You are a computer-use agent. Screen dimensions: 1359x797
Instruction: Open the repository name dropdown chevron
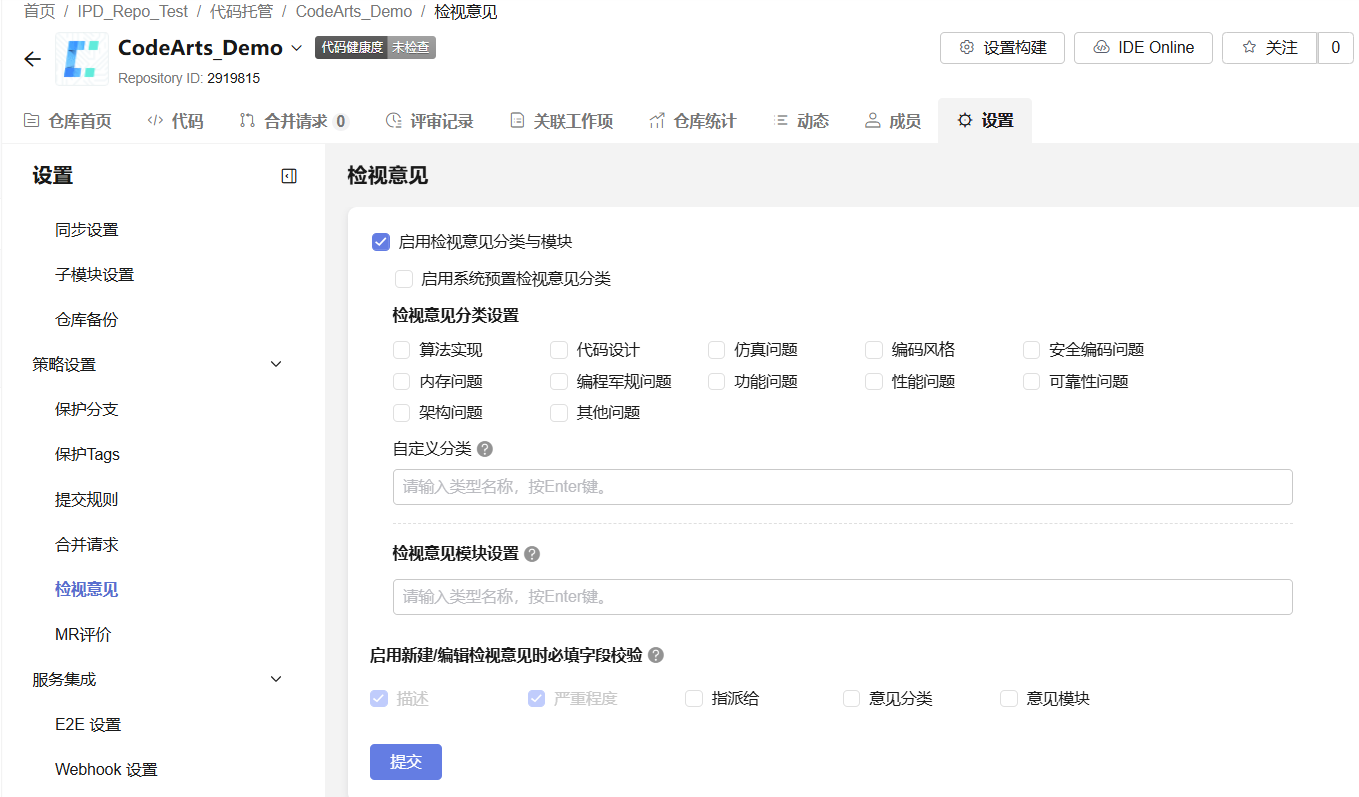296,48
